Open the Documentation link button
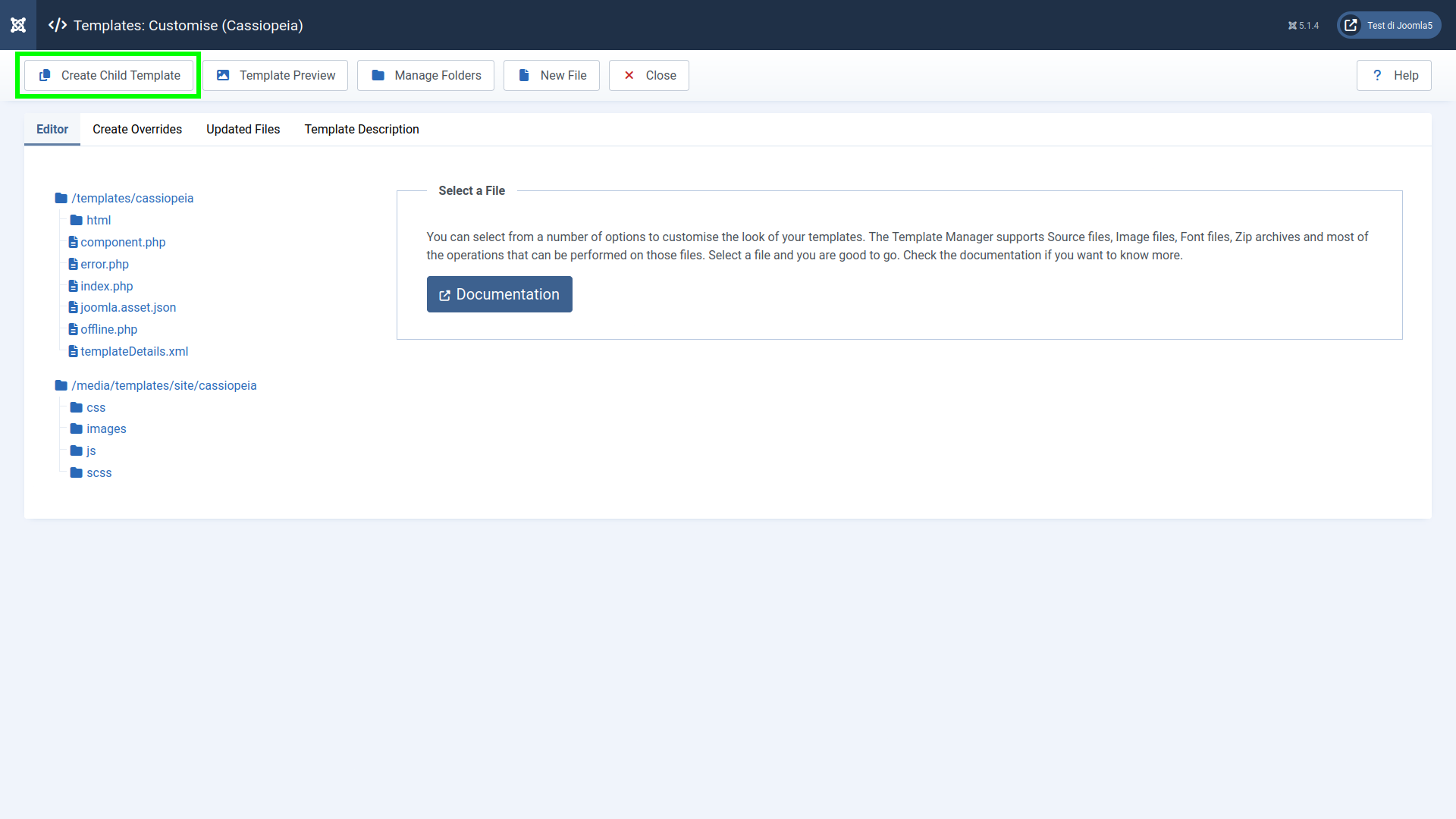Viewport: 1456px width, 819px height. tap(500, 294)
